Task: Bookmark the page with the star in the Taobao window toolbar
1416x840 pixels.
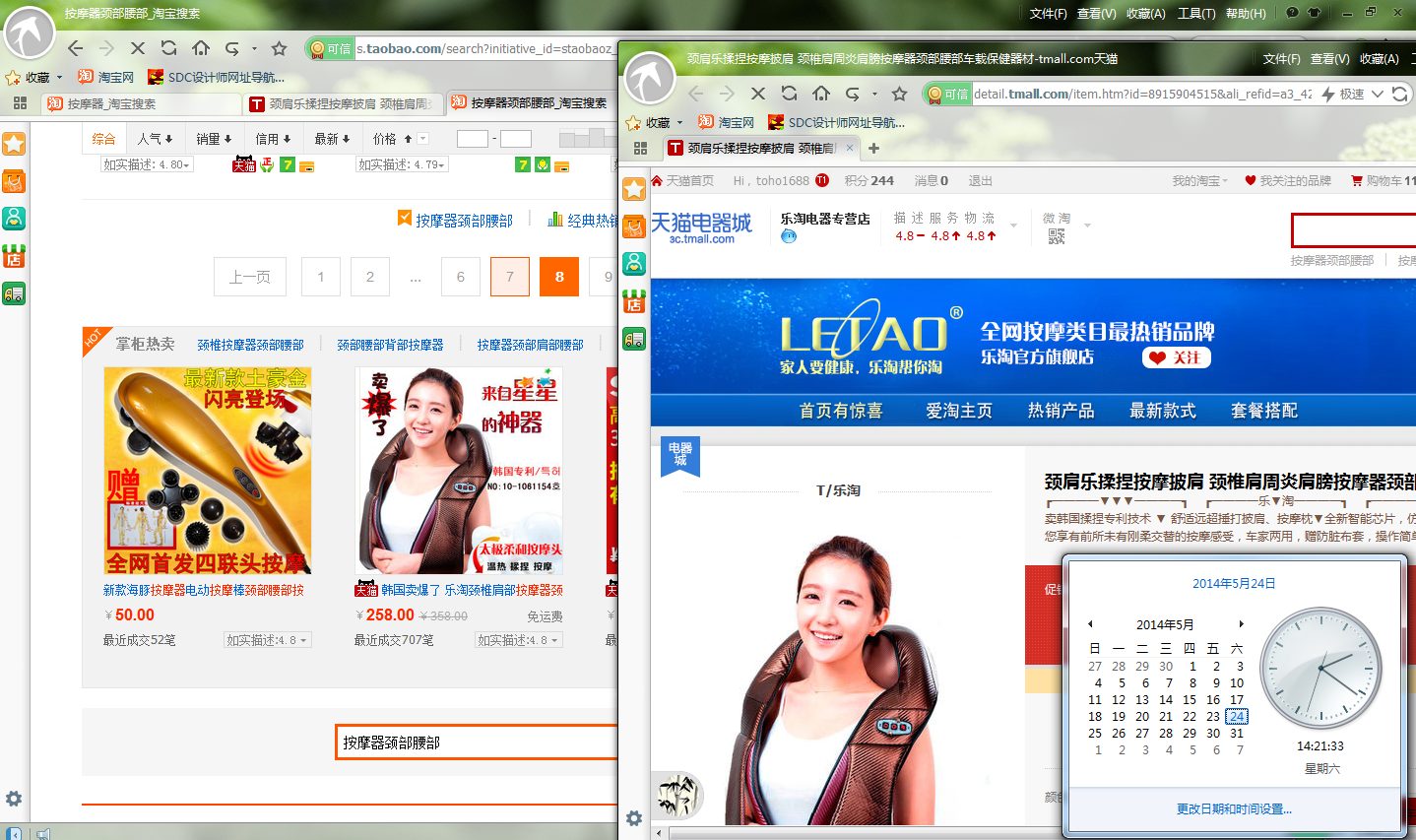Action: pyautogui.click(x=280, y=48)
